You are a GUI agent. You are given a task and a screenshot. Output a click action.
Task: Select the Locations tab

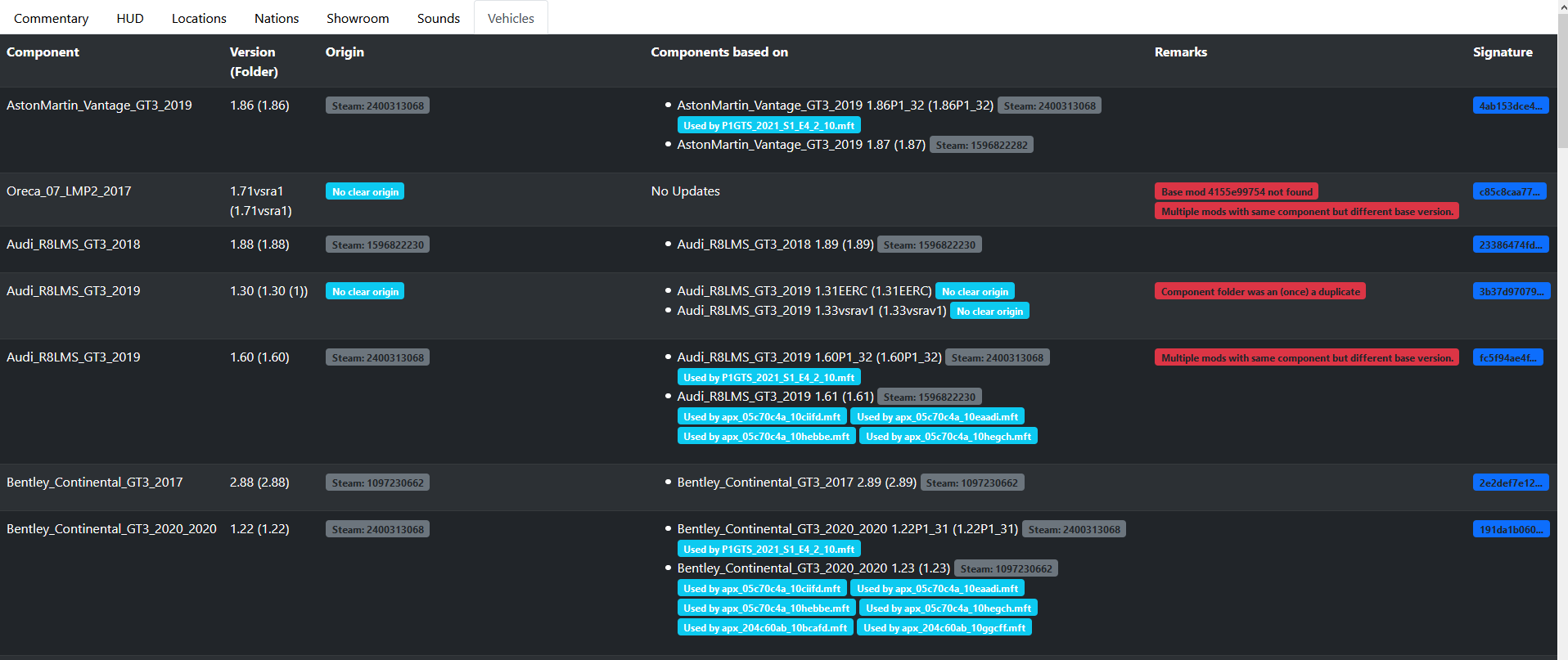click(199, 18)
